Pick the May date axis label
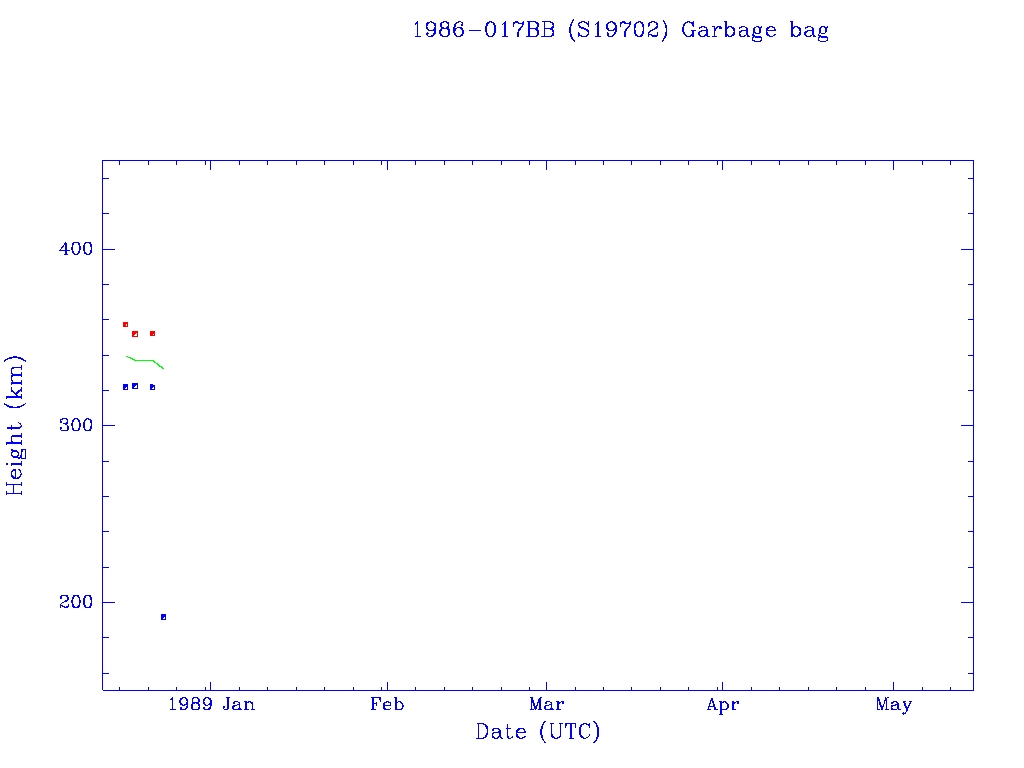 (x=893, y=705)
